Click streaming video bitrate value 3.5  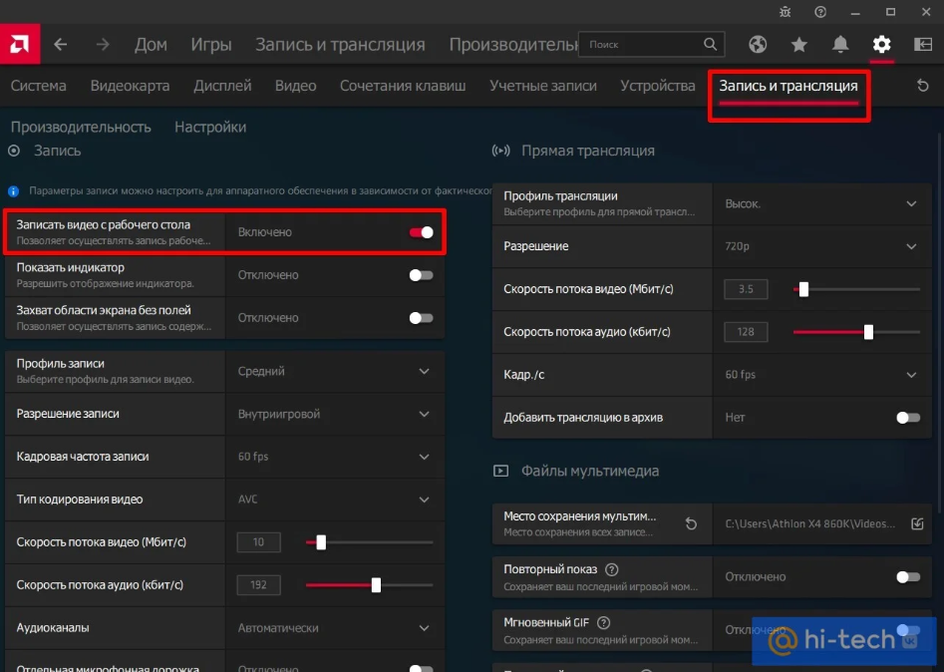(x=746, y=289)
